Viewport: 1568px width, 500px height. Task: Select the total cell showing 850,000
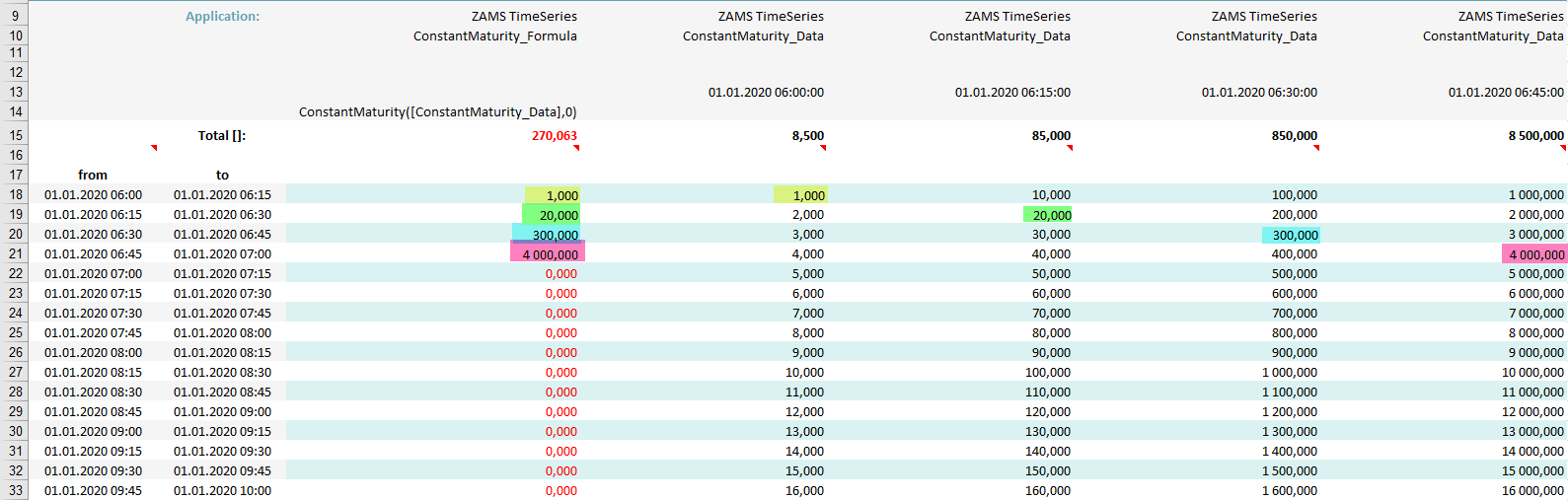coord(1294,136)
